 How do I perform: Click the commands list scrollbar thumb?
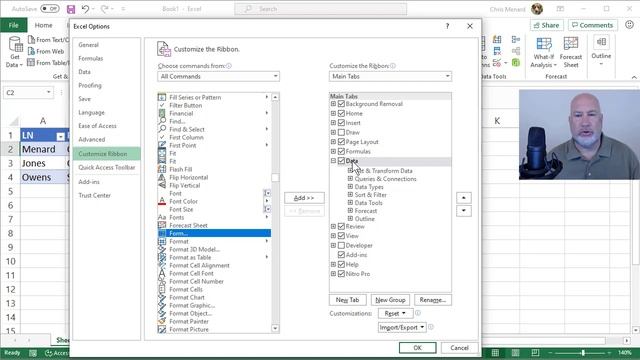click(x=276, y=178)
